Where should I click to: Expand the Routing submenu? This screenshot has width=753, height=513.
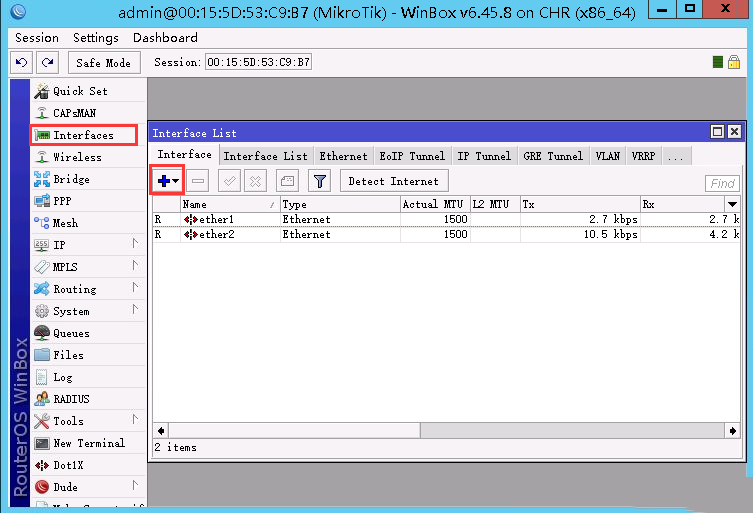click(x=135, y=288)
